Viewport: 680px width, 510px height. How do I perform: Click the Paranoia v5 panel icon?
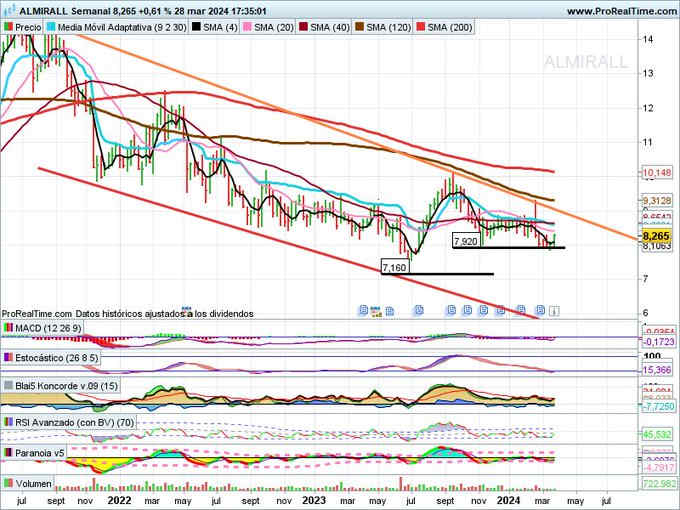[8, 453]
